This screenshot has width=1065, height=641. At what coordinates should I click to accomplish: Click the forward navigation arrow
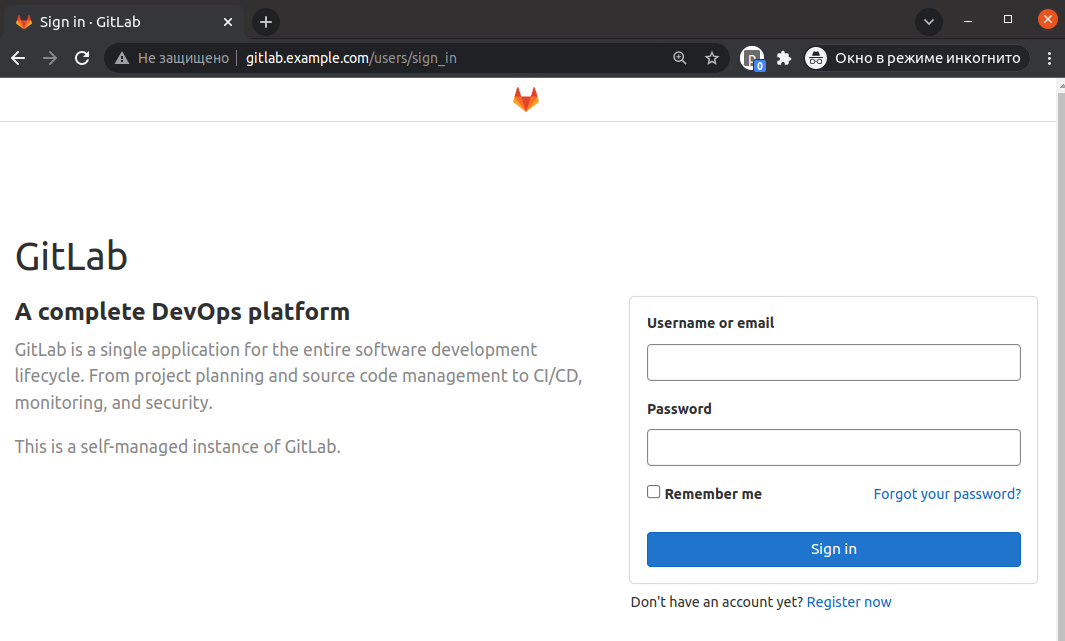50,58
